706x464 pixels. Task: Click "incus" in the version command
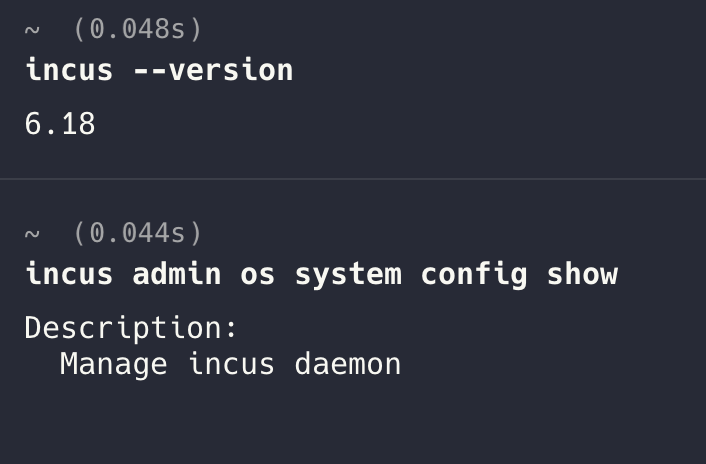point(69,70)
